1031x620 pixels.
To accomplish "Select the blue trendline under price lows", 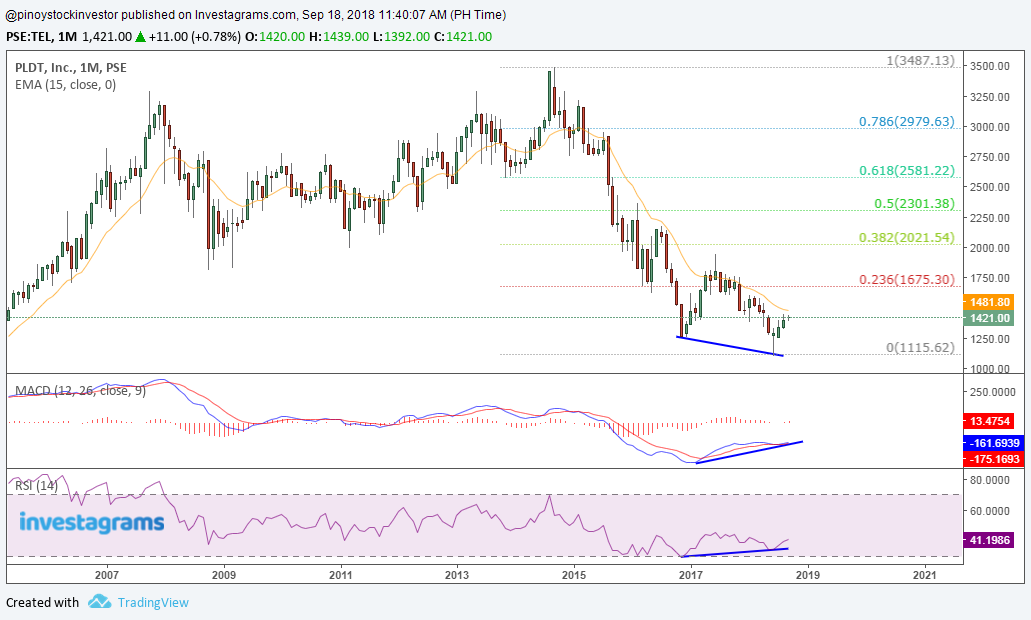I will [x=730, y=346].
